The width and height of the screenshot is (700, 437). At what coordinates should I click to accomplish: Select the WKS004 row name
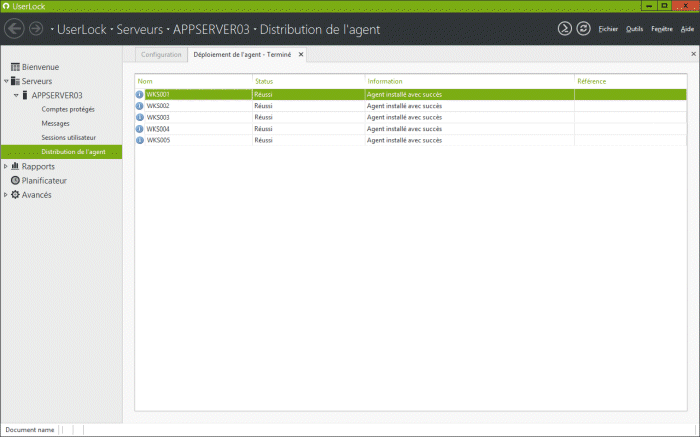[158, 129]
